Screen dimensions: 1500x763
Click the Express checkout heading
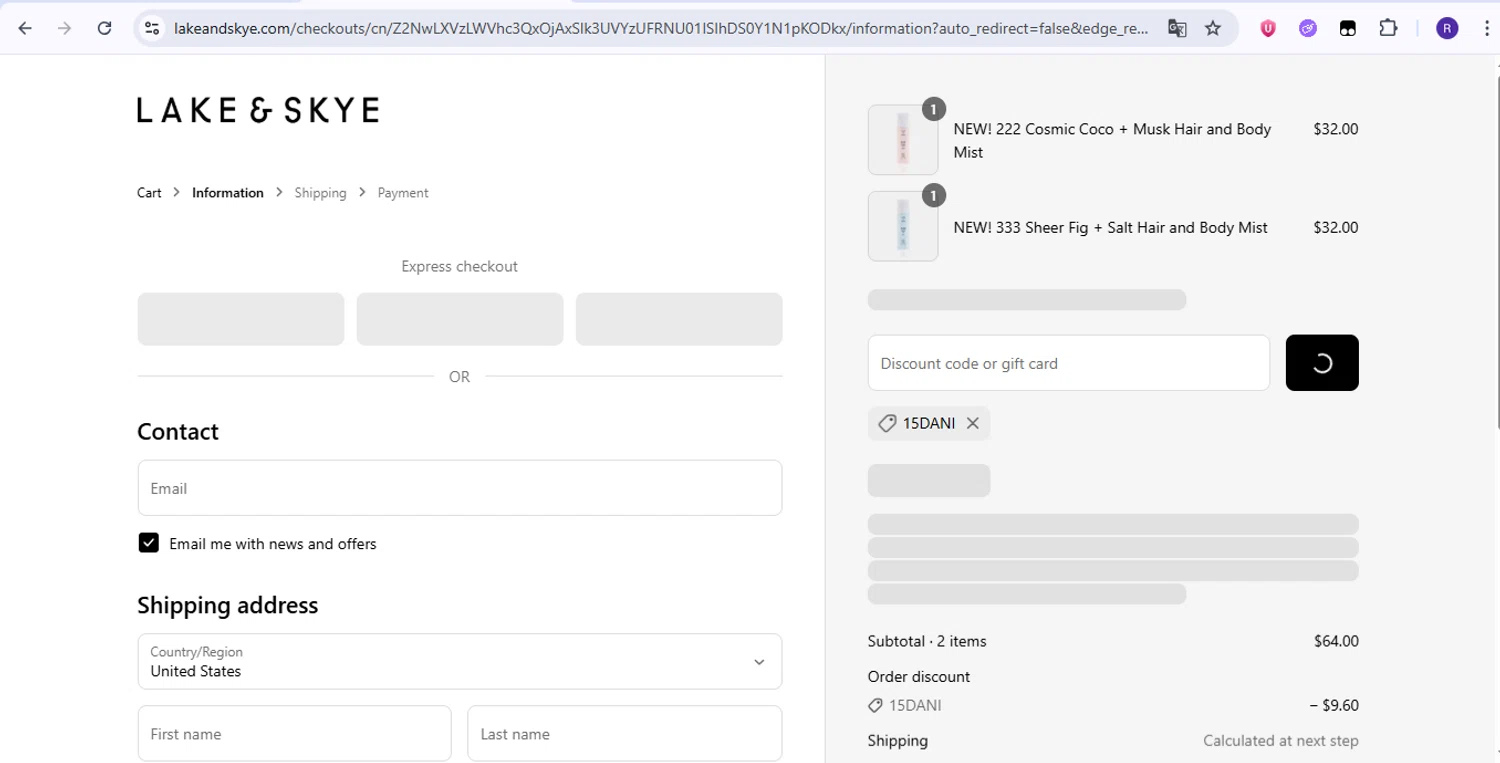click(460, 266)
